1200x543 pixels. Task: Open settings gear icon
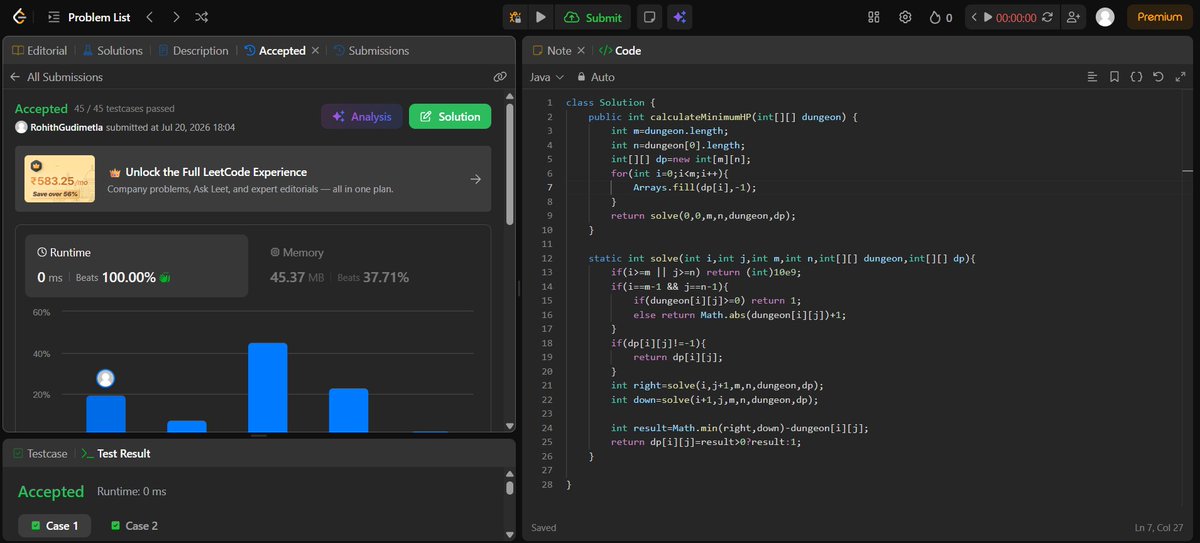pos(905,17)
